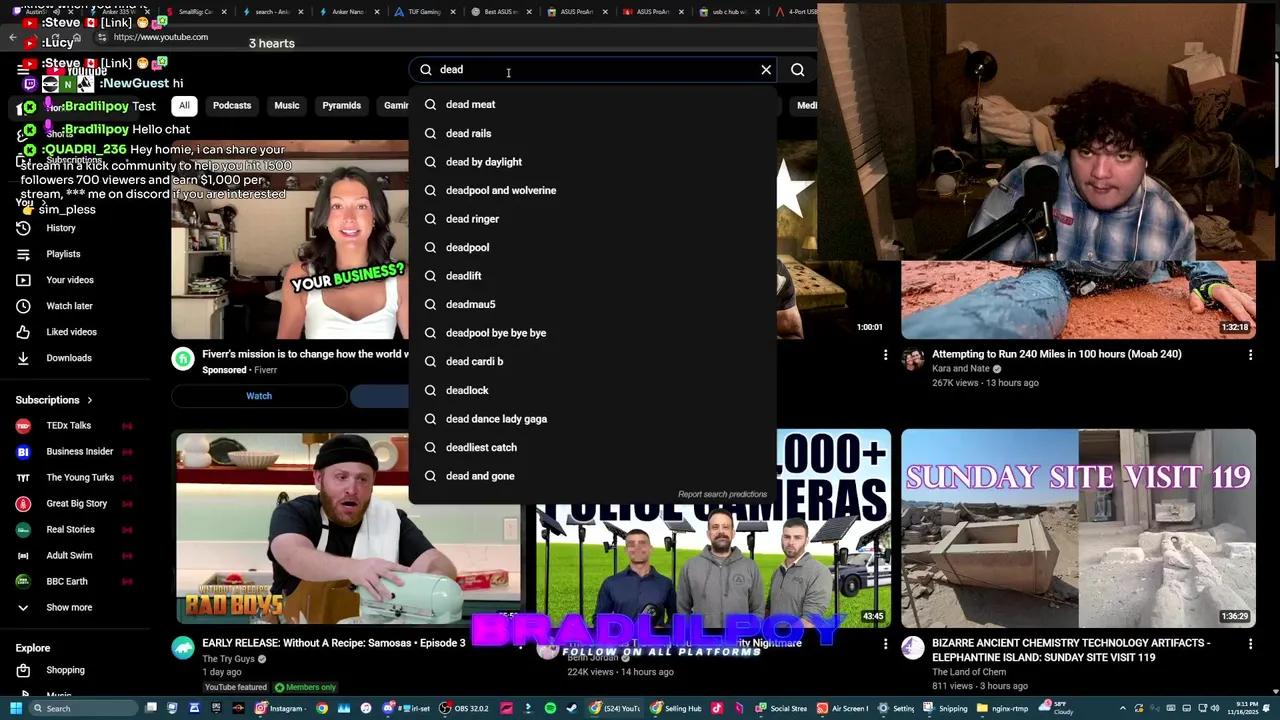Open Playlists in the sidebar
The height and width of the screenshot is (720, 1280).
pyautogui.click(x=63, y=254)
